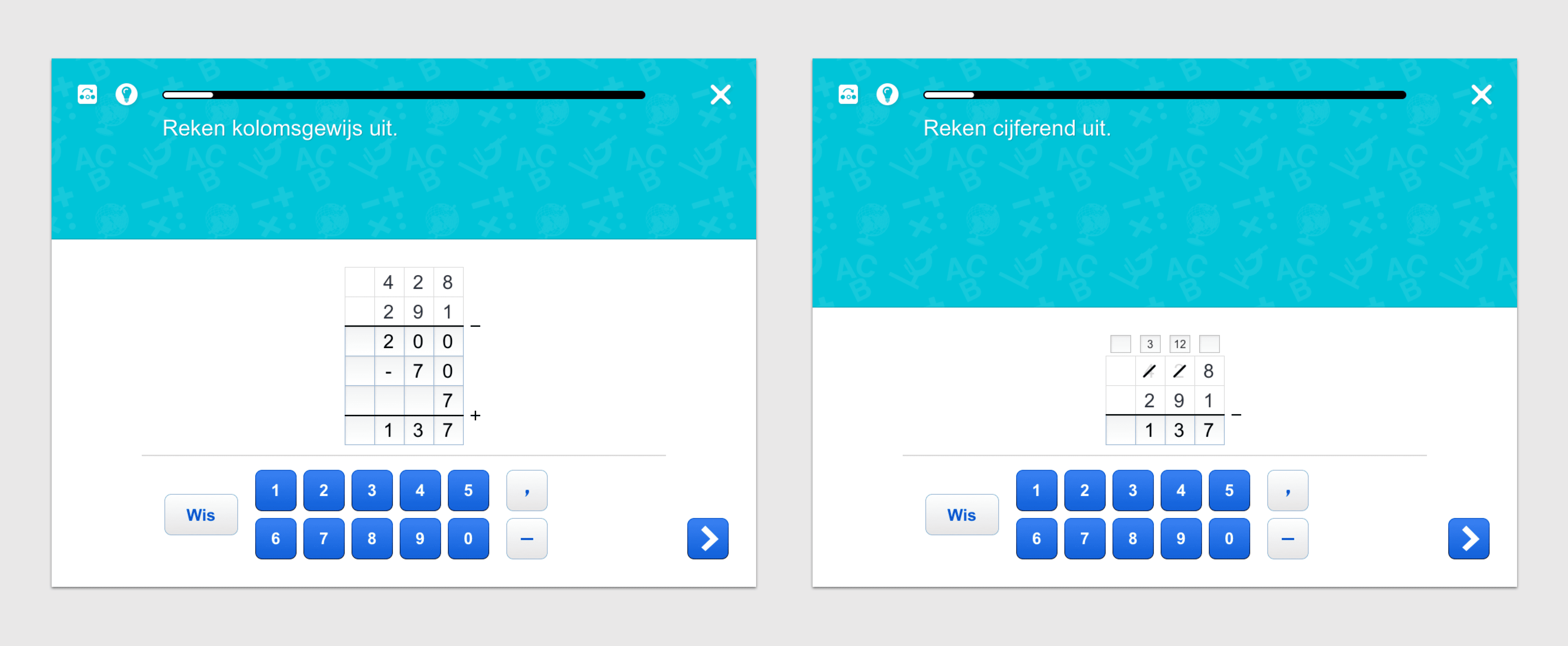Click the progress bar on left panel
This screenshot has height=646, width=1568.
click(399, 94)
